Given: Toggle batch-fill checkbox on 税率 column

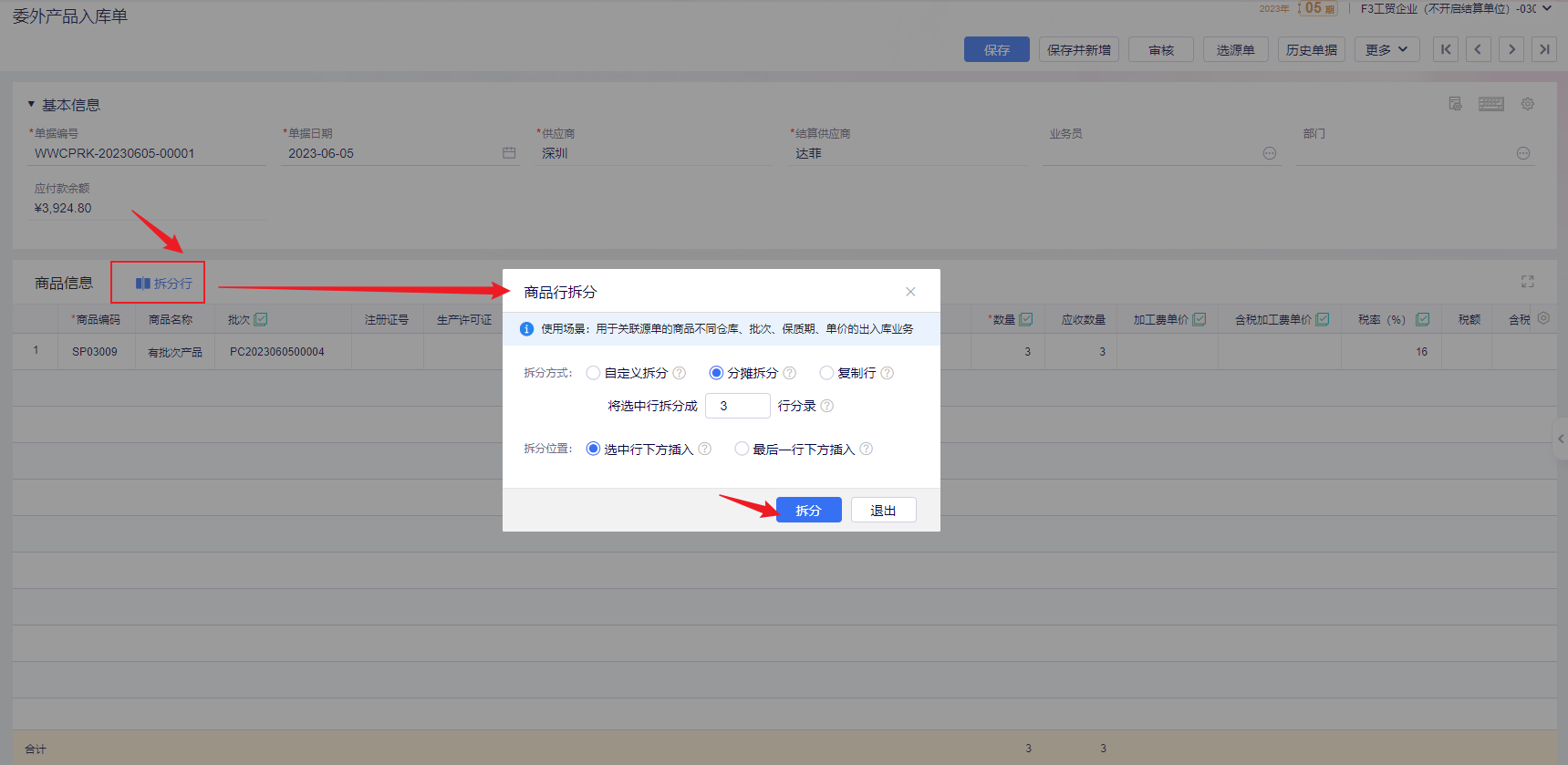Looking at the screenshot, I should (1423, 319).
